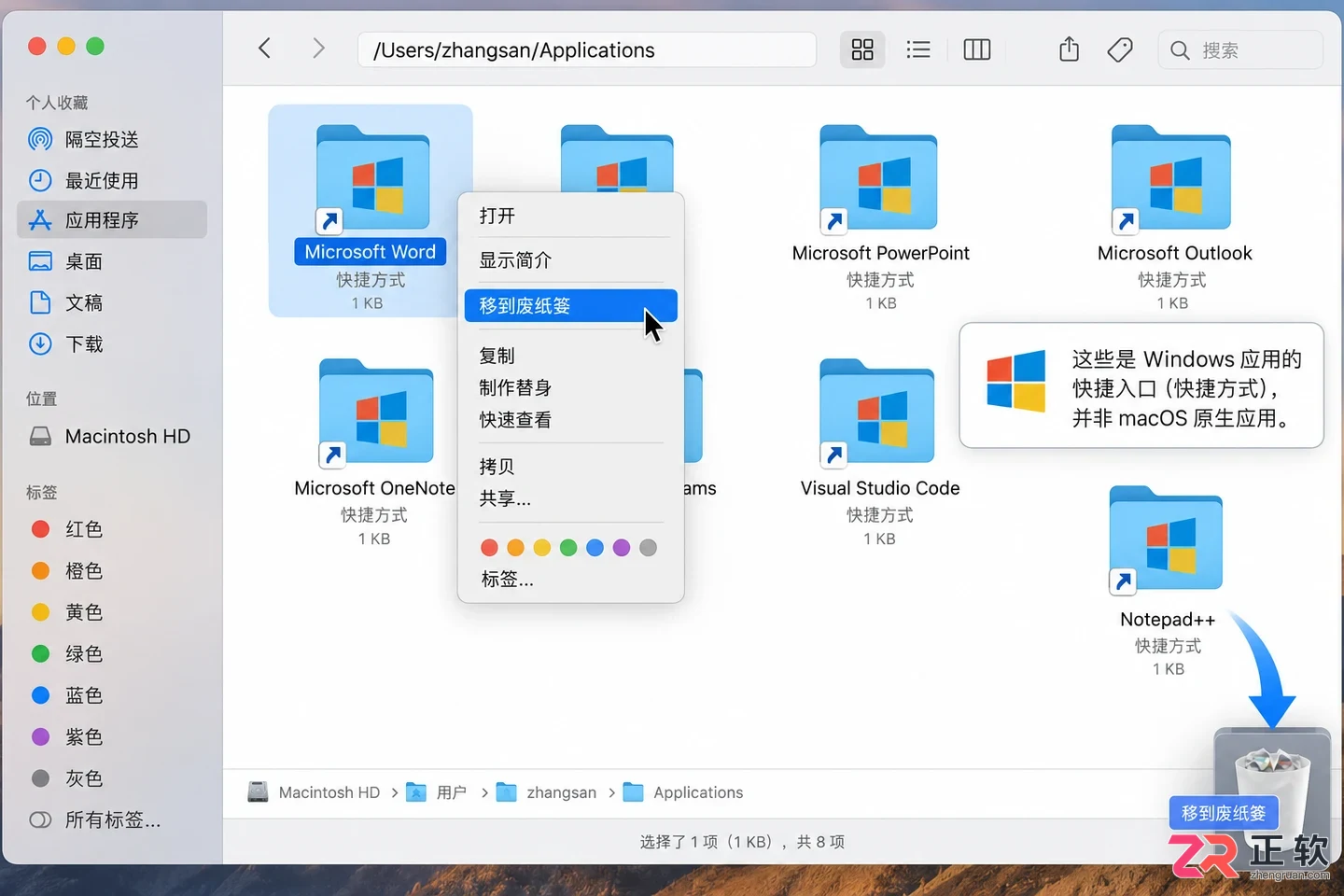Open 文稿 in the sidebar
1344x896 pixels.
coord(112,303)
